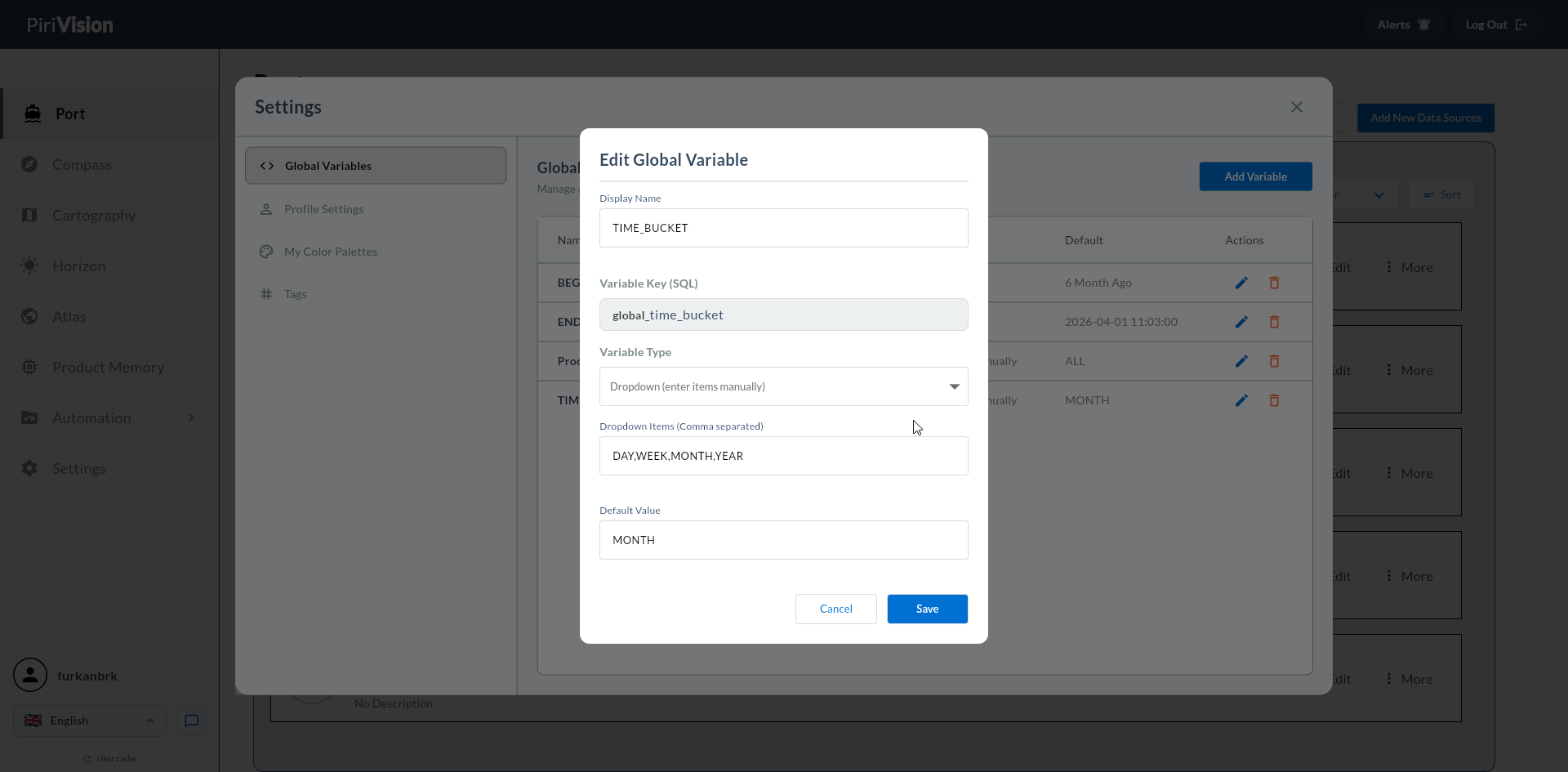Click the Dropdown Items field DAY,WEEK,MONTH,YEAR
The height and width of the screenshot is (772, 1568).
click(x=784, y=456)
